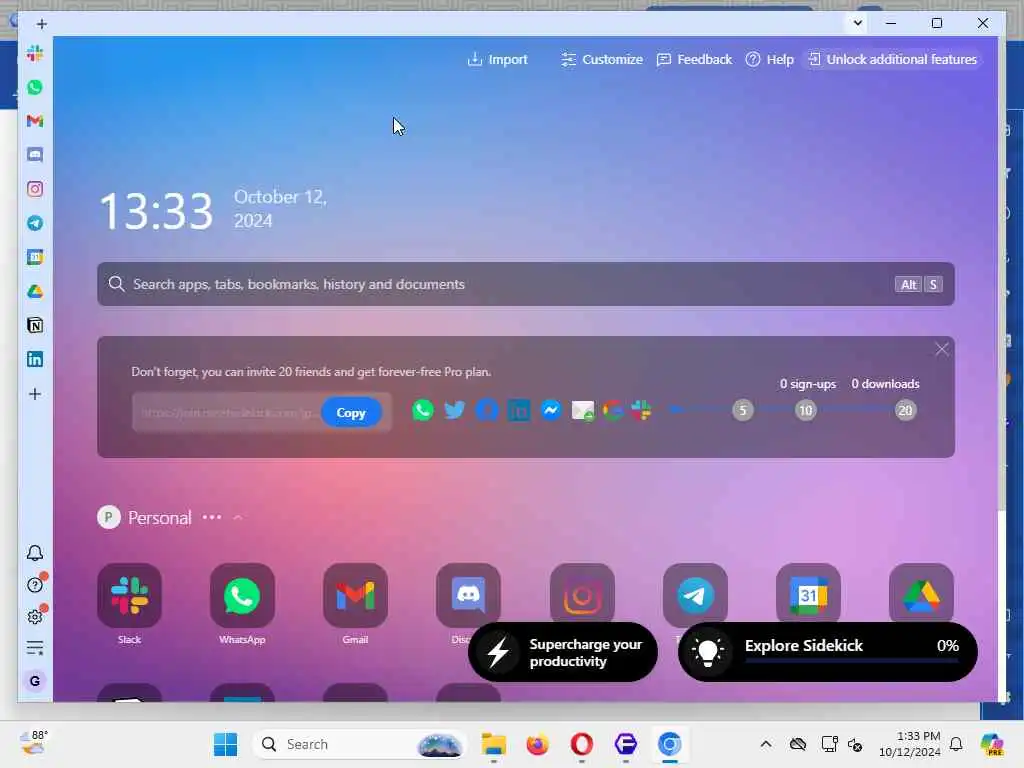Share invite via Facebook icon
Image resolution: width=1024 pixels, height=768 pixels.
click(487, 410)
